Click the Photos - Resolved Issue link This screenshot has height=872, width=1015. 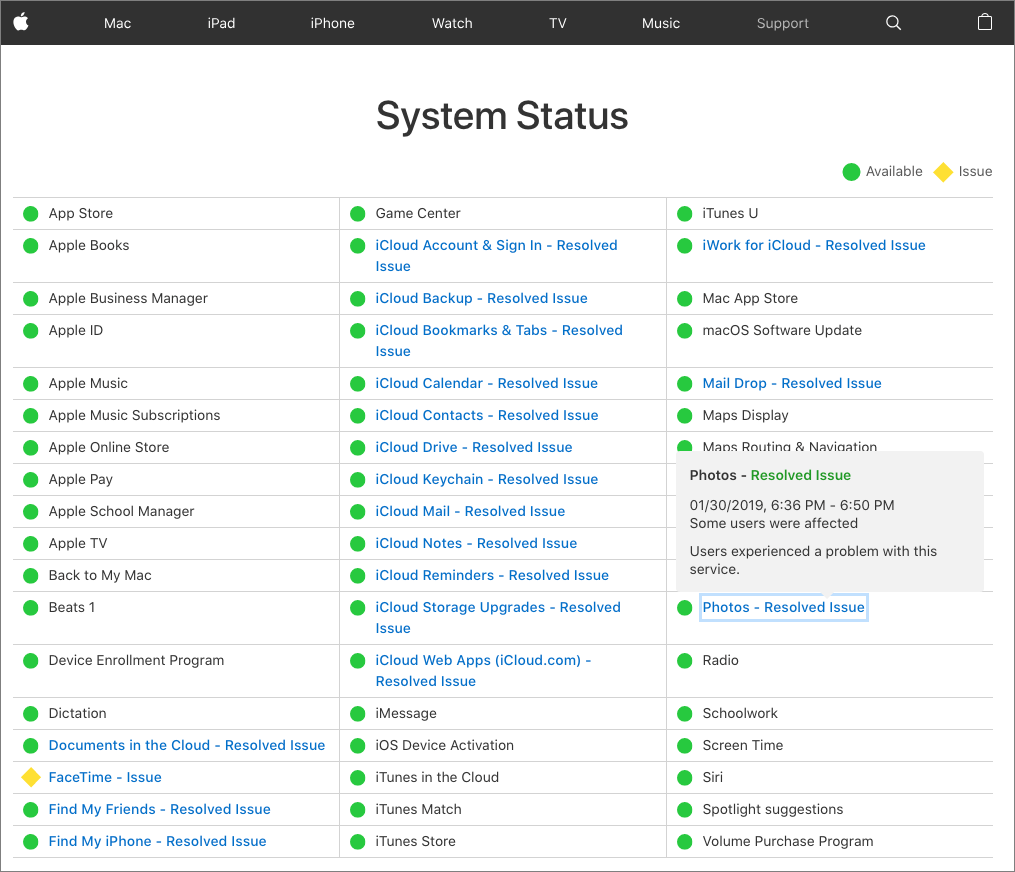(783, 607)
